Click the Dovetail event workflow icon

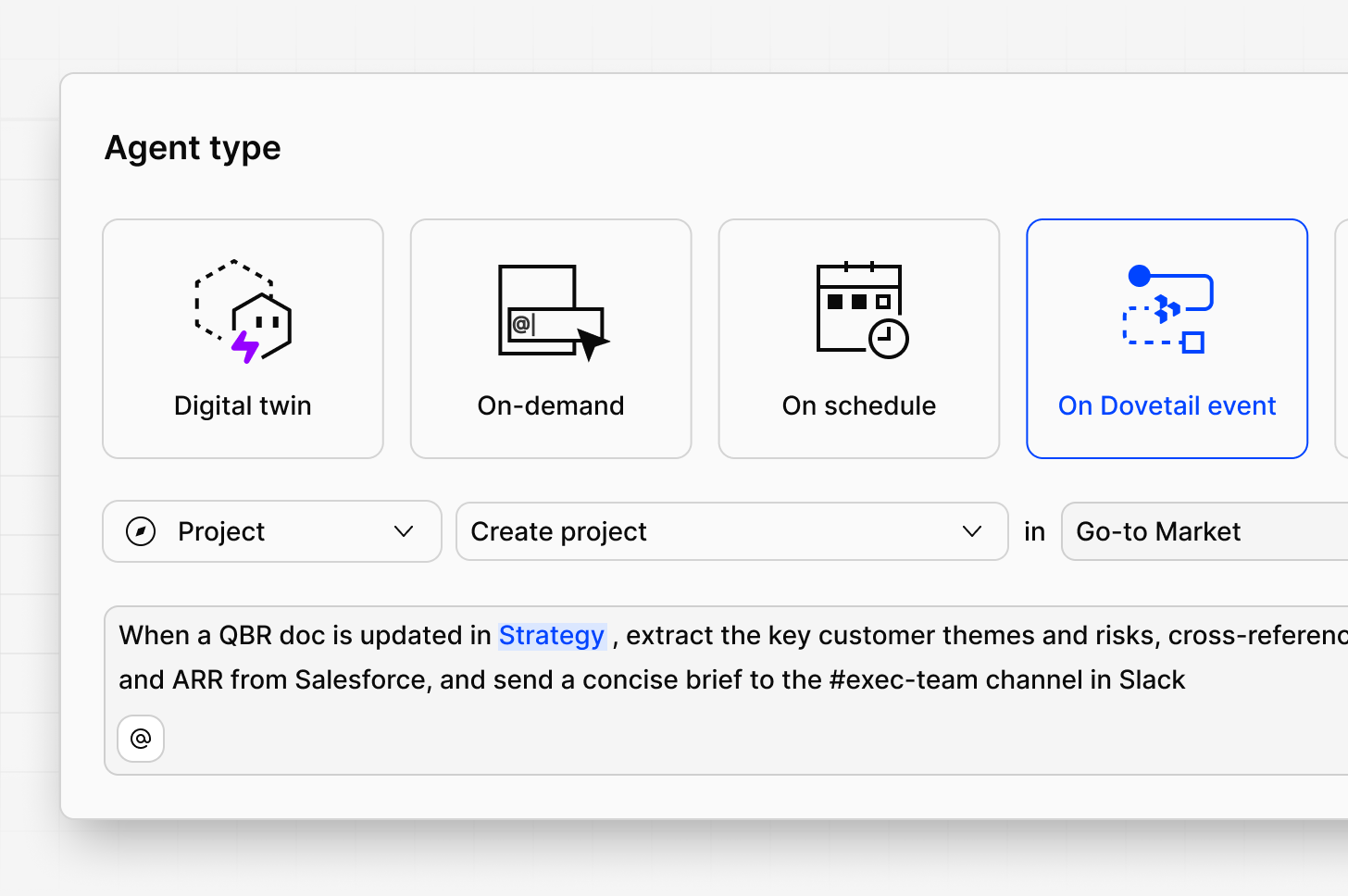1170,309
